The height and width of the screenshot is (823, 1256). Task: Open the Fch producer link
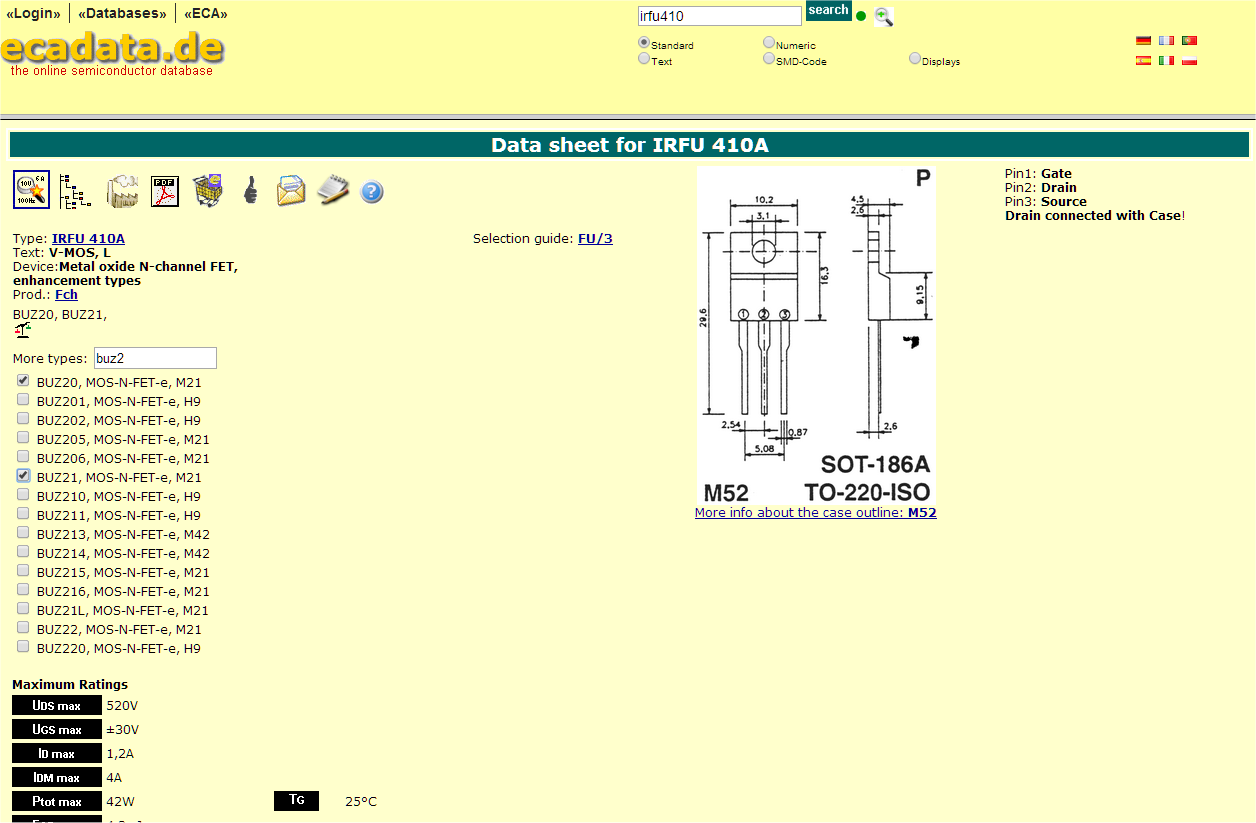click(x=66, y=295)
